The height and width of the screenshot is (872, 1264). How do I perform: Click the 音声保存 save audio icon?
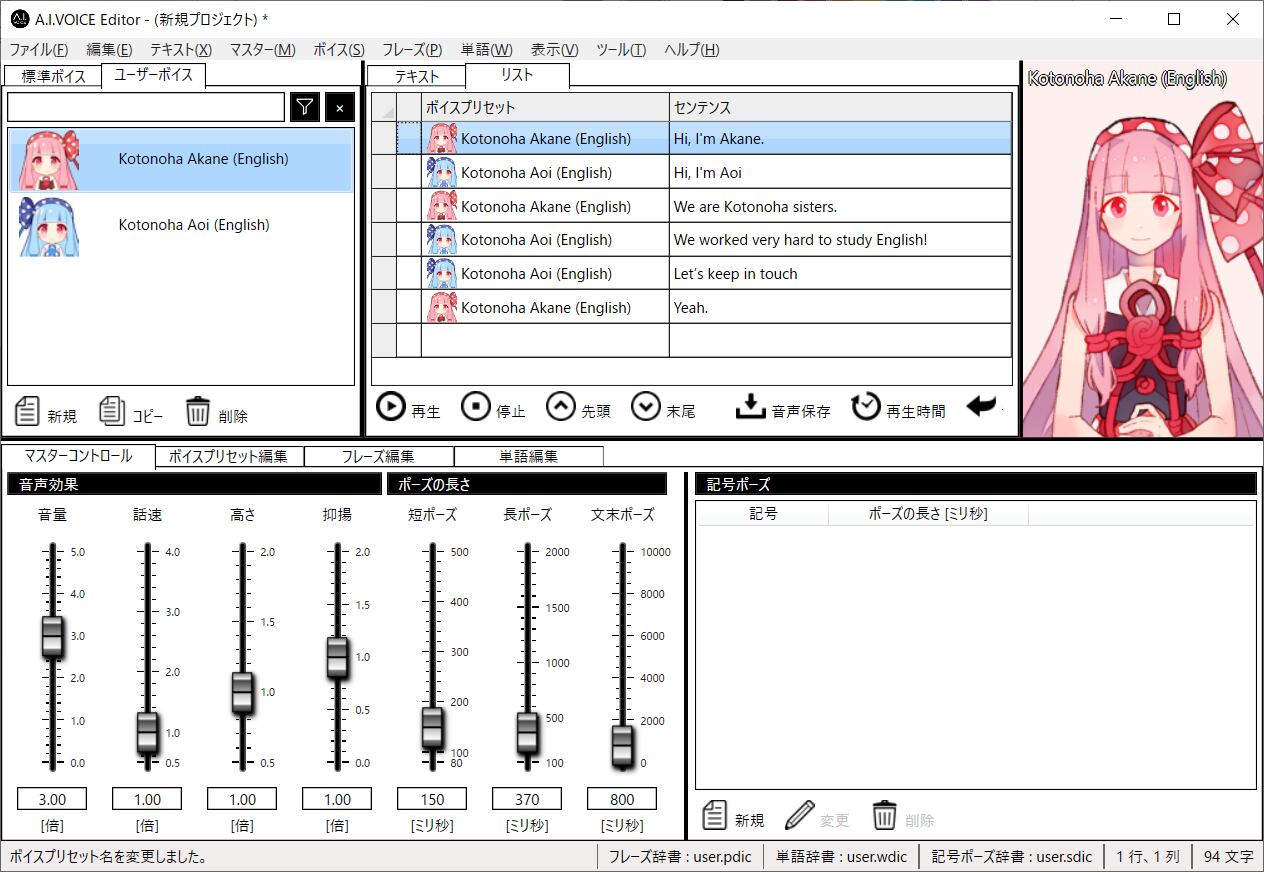pos(750,407)
